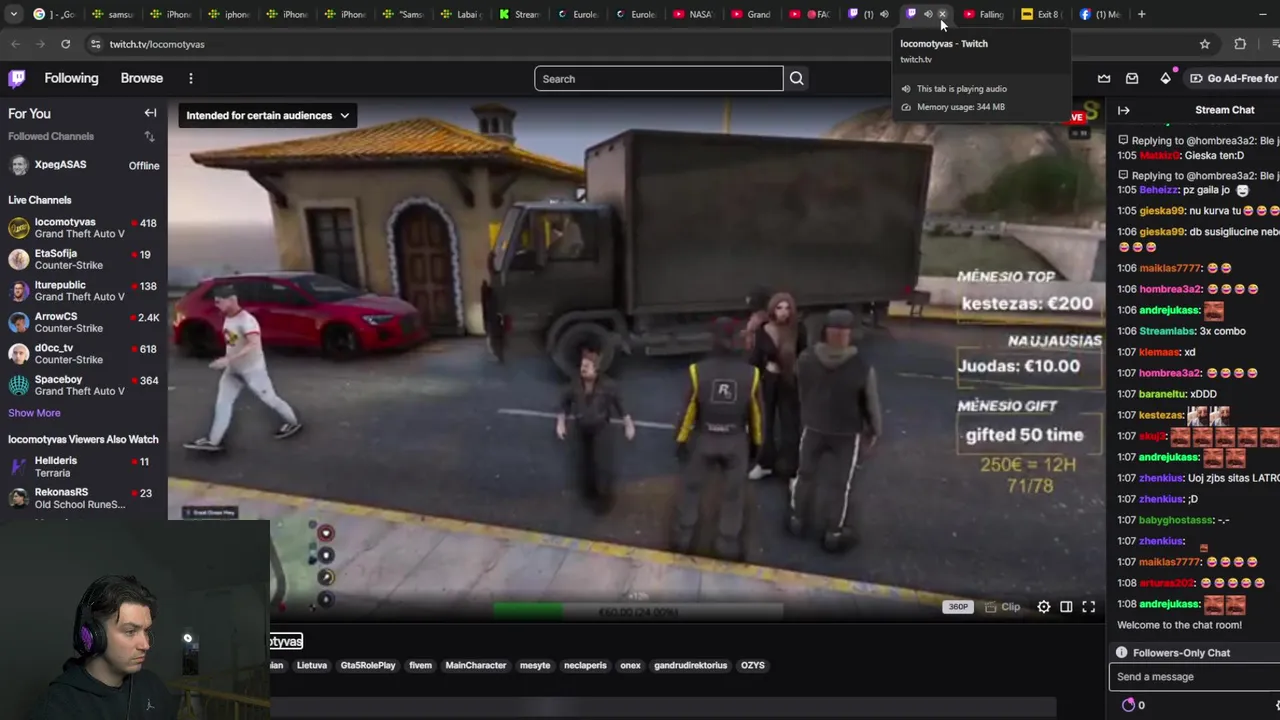This screenshot has height=720, width=1280.
Task: Open locomotyvas channel in sidebar
Action: tap(84, 228)
